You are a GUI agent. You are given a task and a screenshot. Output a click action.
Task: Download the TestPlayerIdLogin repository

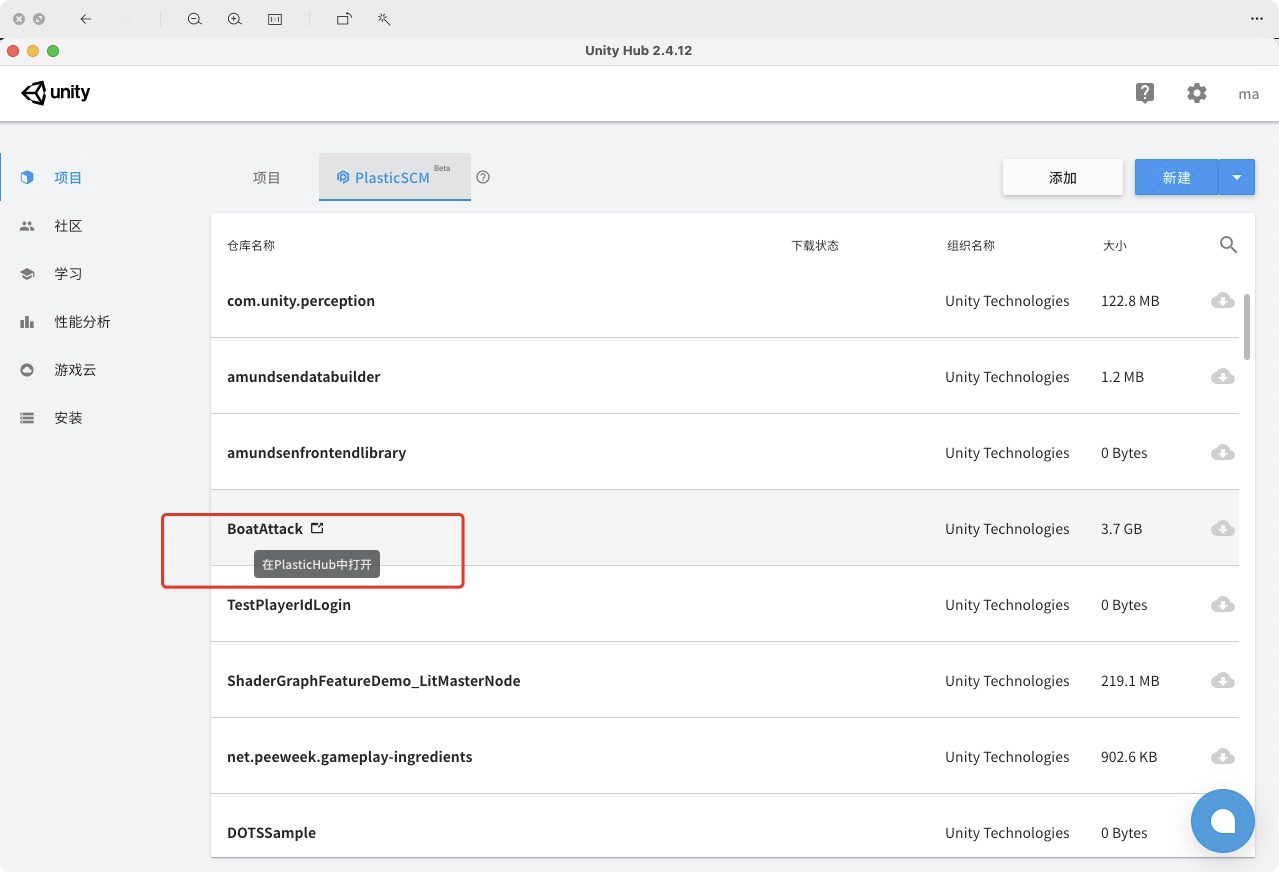pyautogui.click(x=1223, y=605)
